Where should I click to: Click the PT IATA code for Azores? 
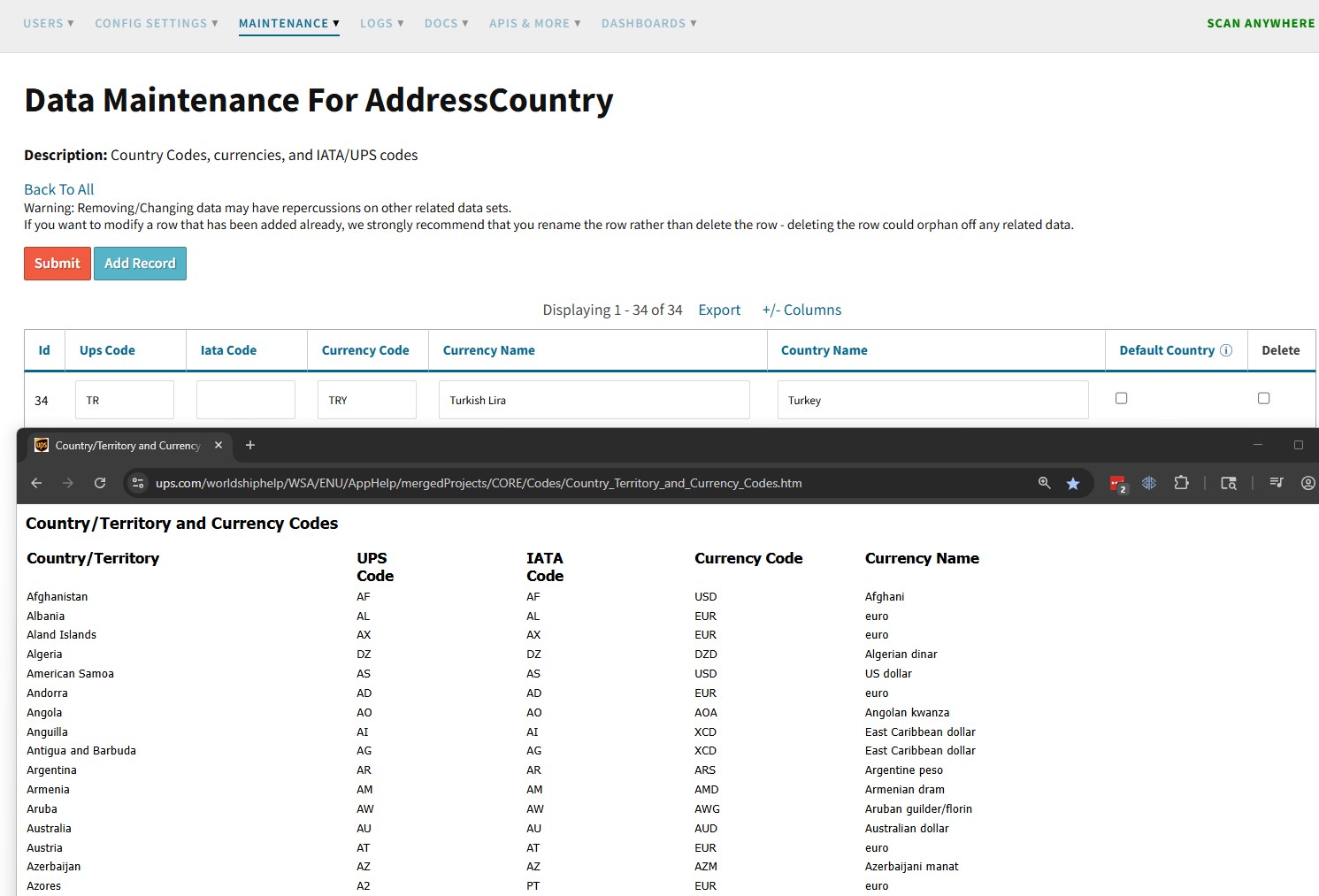coord(533,886)
